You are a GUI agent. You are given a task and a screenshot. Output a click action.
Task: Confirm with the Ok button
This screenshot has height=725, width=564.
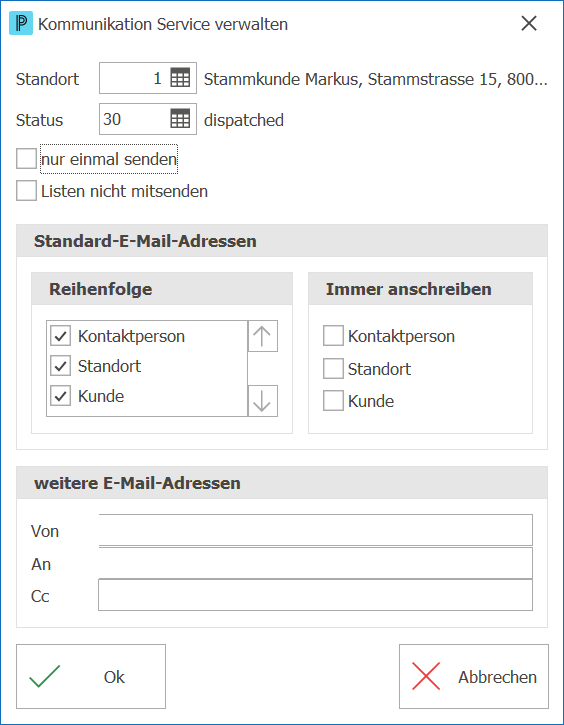(x=91, y=676)
